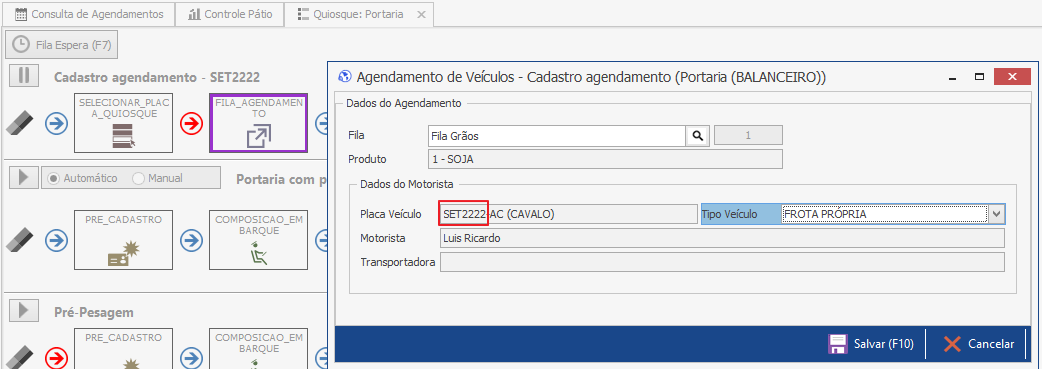Select the Manual radio option
This screenshot has height=369, width=1042.
pyautogui.click(x=157, y=178)
